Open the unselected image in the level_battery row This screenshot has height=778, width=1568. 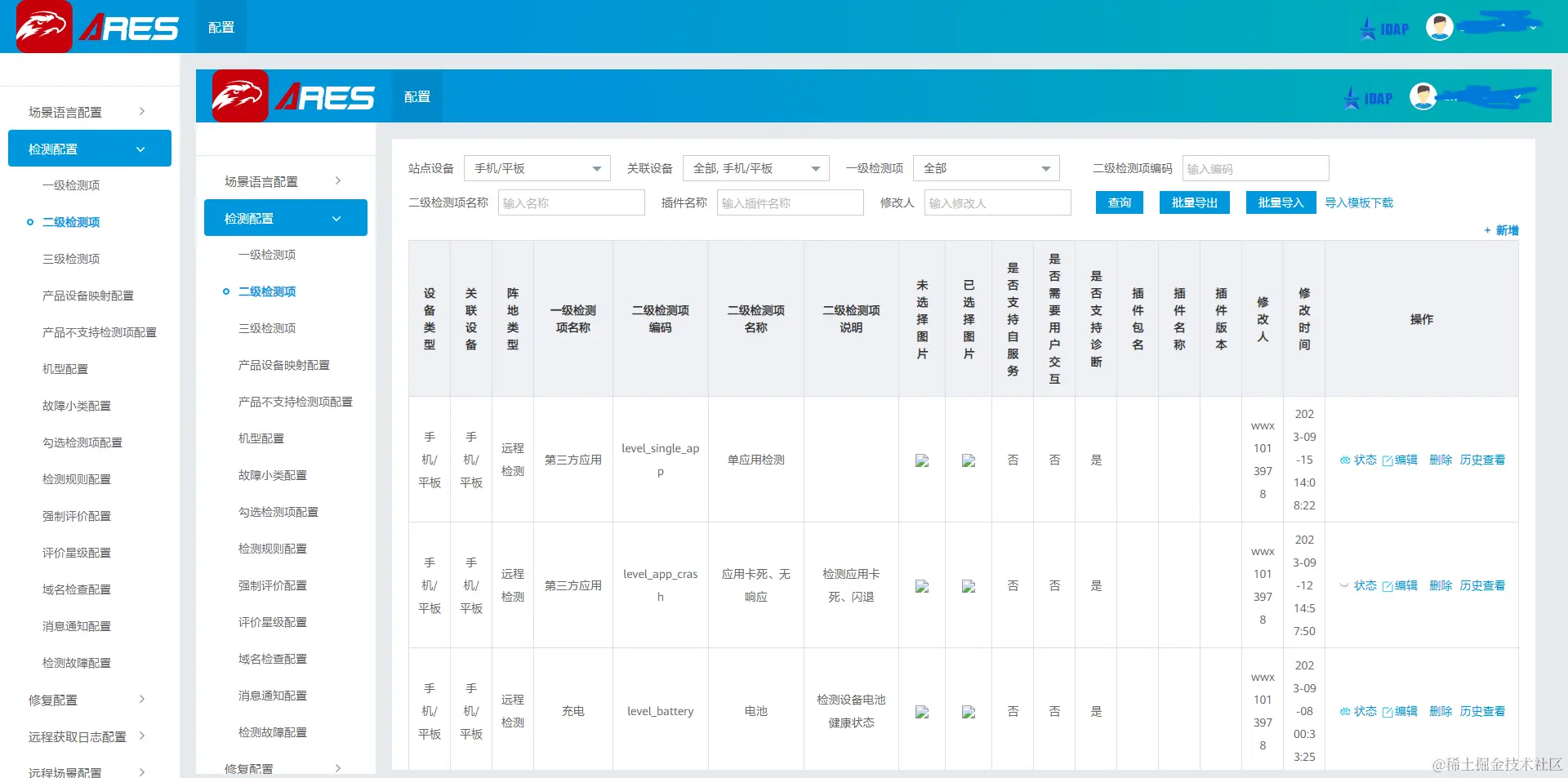coord(922,712)
